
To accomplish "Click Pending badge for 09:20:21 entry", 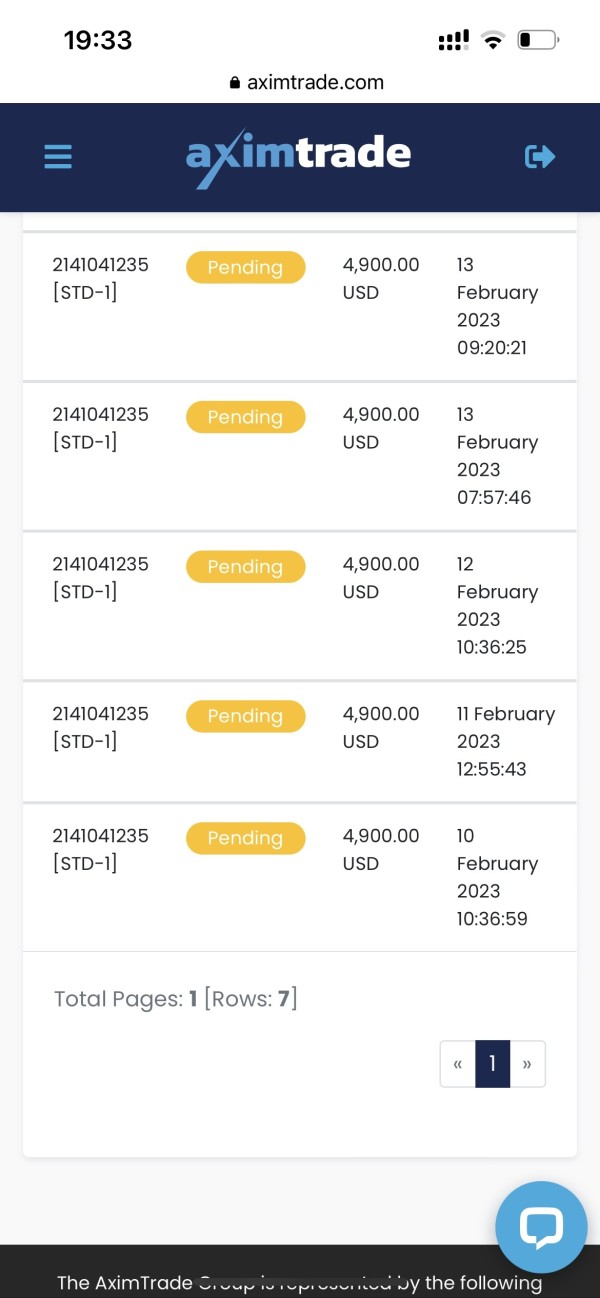I will click(245, 267).
